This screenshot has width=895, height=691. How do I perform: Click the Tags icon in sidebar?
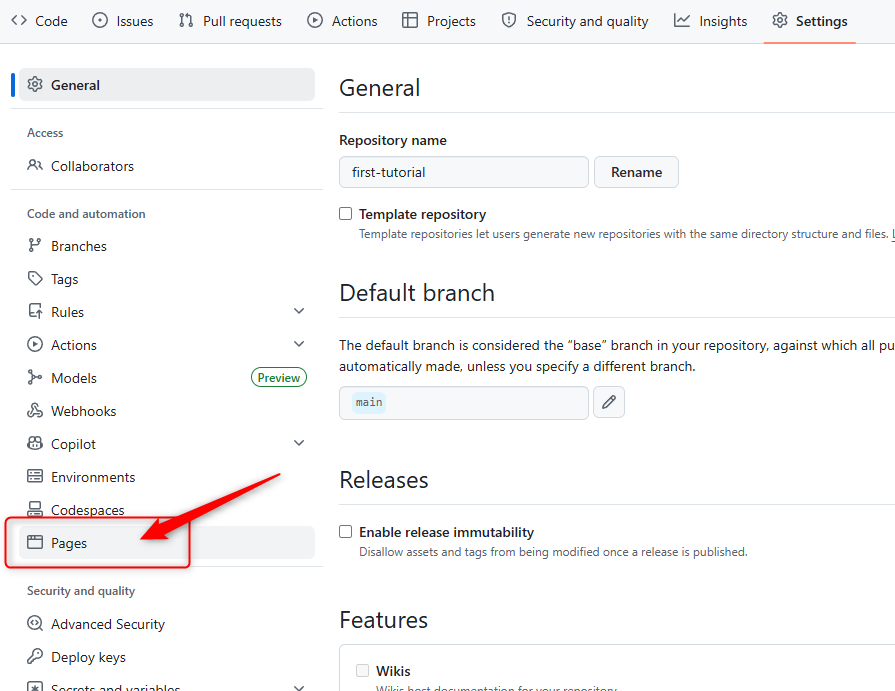click(x=35, y=279)
